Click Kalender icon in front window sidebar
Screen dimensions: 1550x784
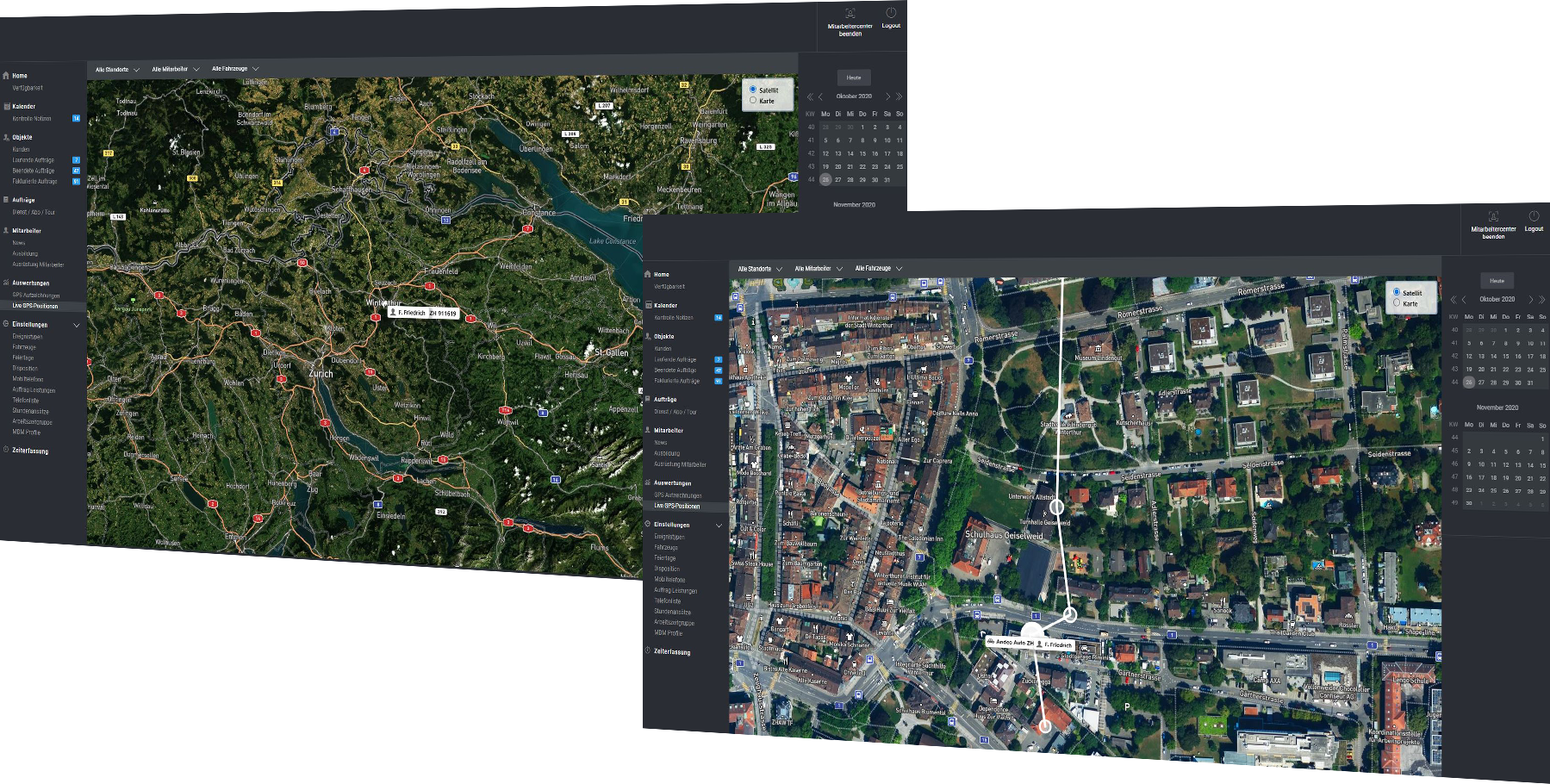pyautogui.click(x=648, y=305)
